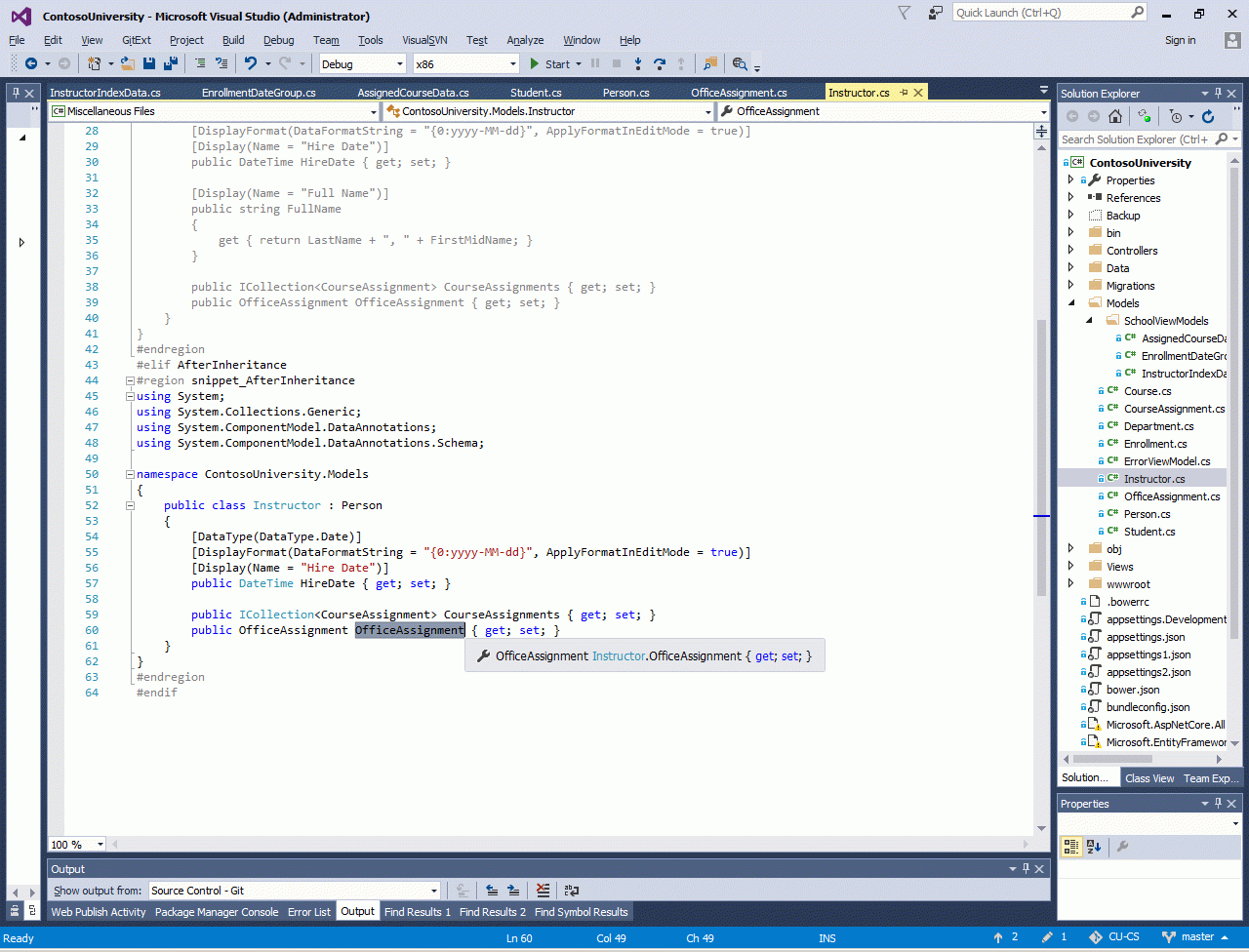Toggle auto-hide pin of Solution Explorer
The height and width of the screenshot is (952, 1249).
[x=1220, y=94]
